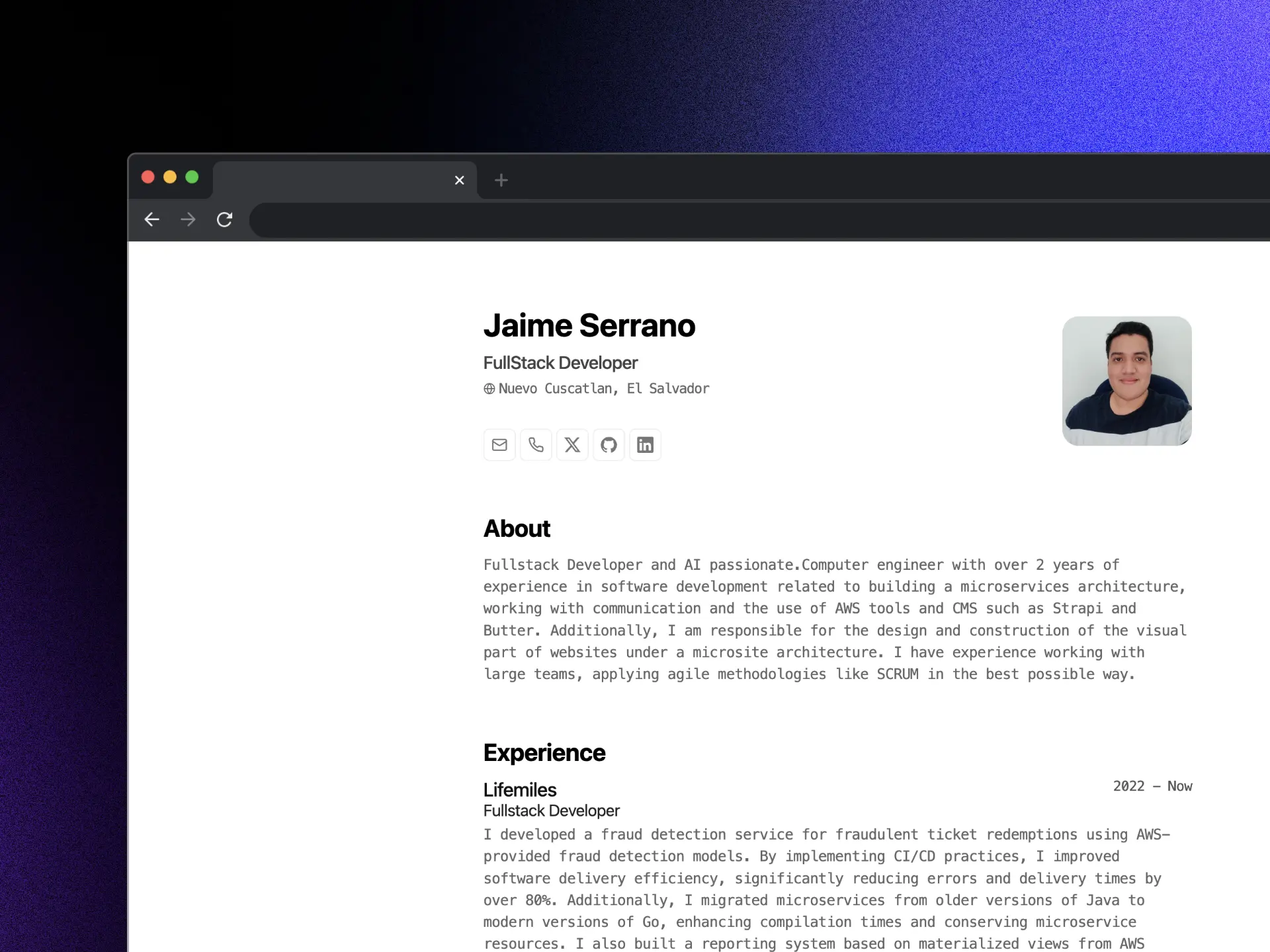Click the red window close button
Viewport: 1270px width, 952px height.
148,177
